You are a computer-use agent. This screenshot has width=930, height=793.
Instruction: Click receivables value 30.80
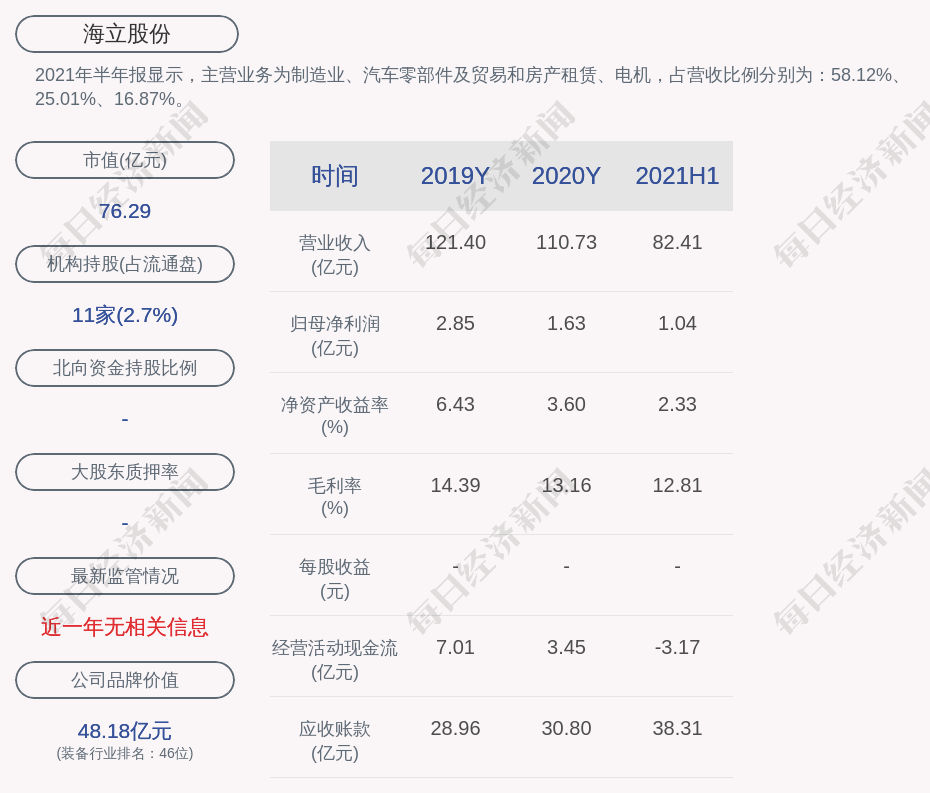[x=566, y=728]
